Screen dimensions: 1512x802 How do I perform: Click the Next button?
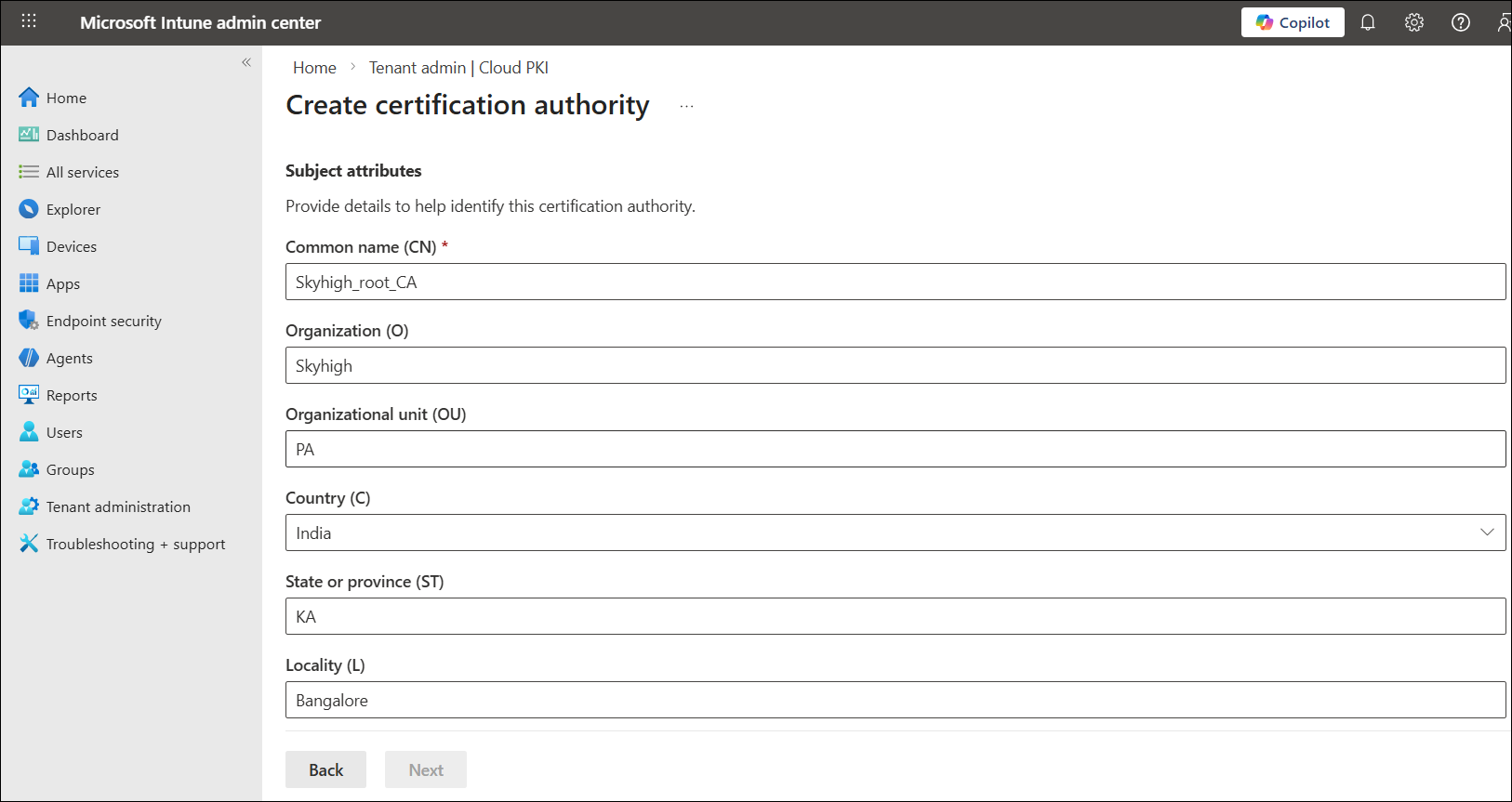click(426, 769)
